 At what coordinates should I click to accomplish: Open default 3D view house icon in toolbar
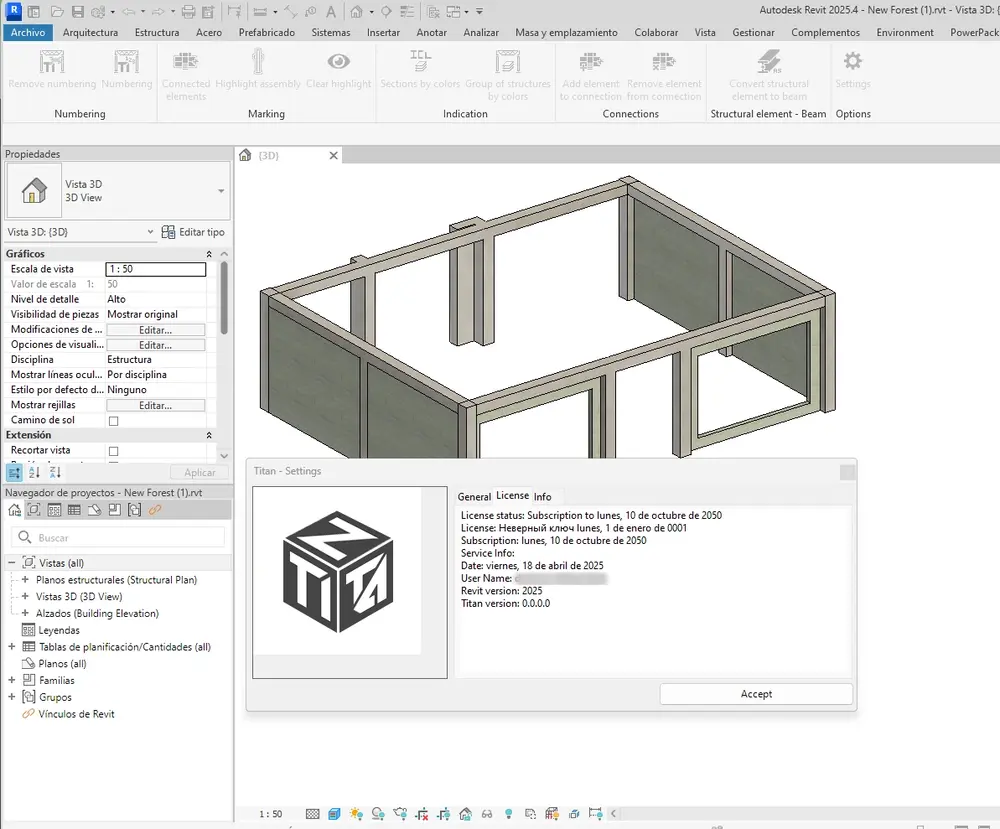357,11
